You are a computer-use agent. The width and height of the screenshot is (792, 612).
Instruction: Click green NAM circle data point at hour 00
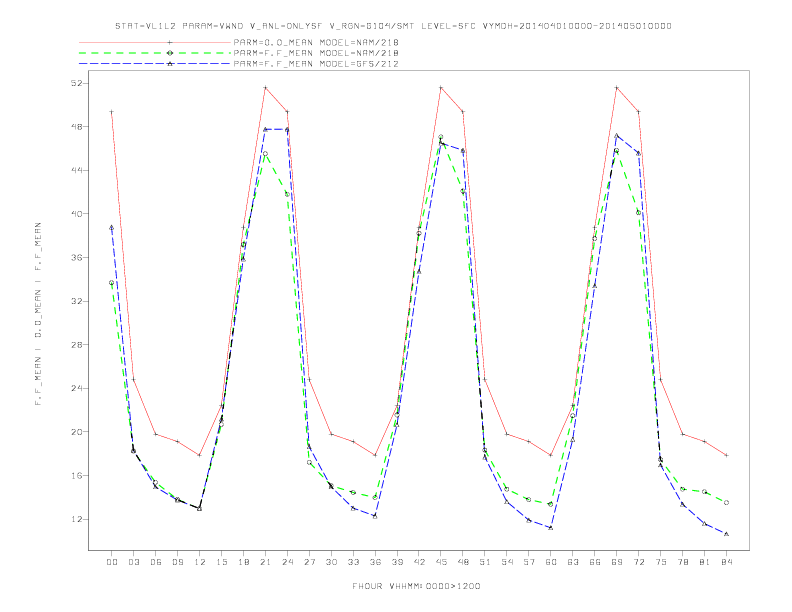[x=112, y=283]
